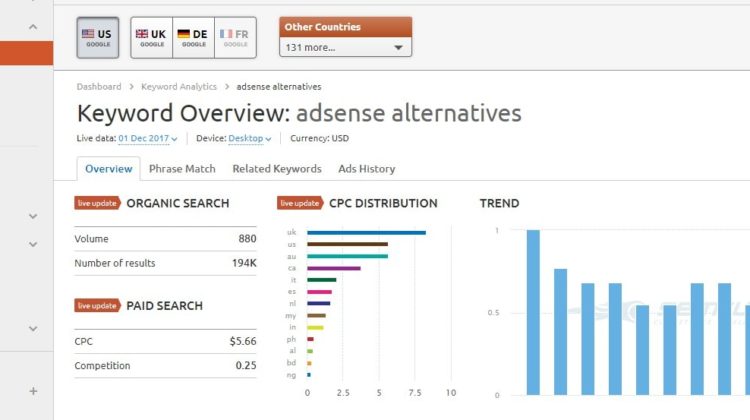
Task: Click the us bar in CPC Distribution
Action: [x=347, y=244]
